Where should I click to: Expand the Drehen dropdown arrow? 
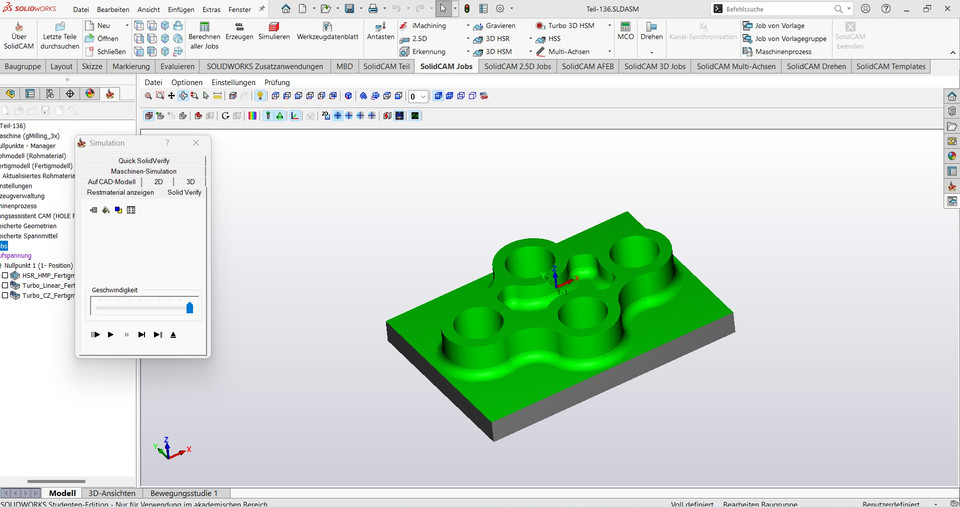[x=652, y=50]
